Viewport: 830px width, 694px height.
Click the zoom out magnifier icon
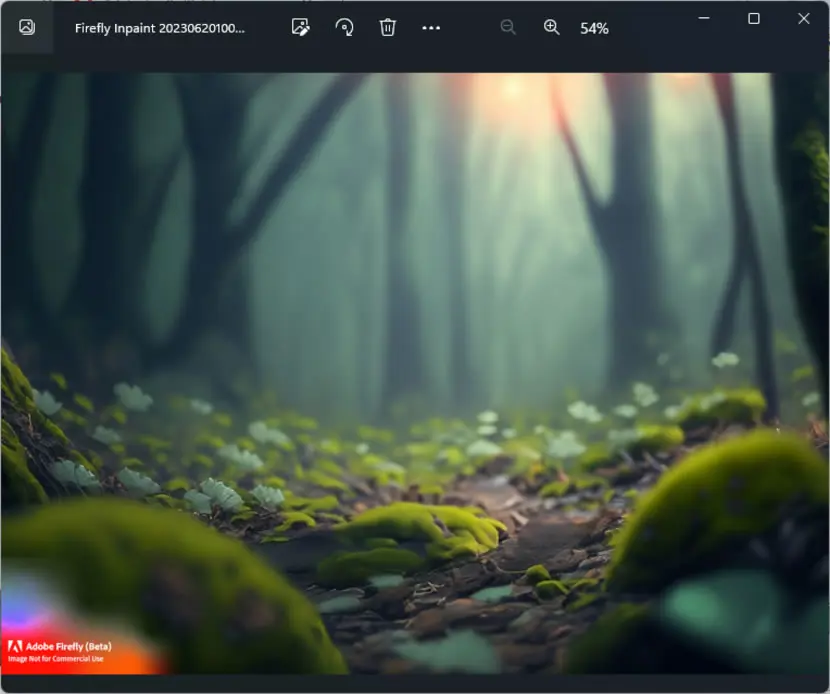[x=508, y=28]
